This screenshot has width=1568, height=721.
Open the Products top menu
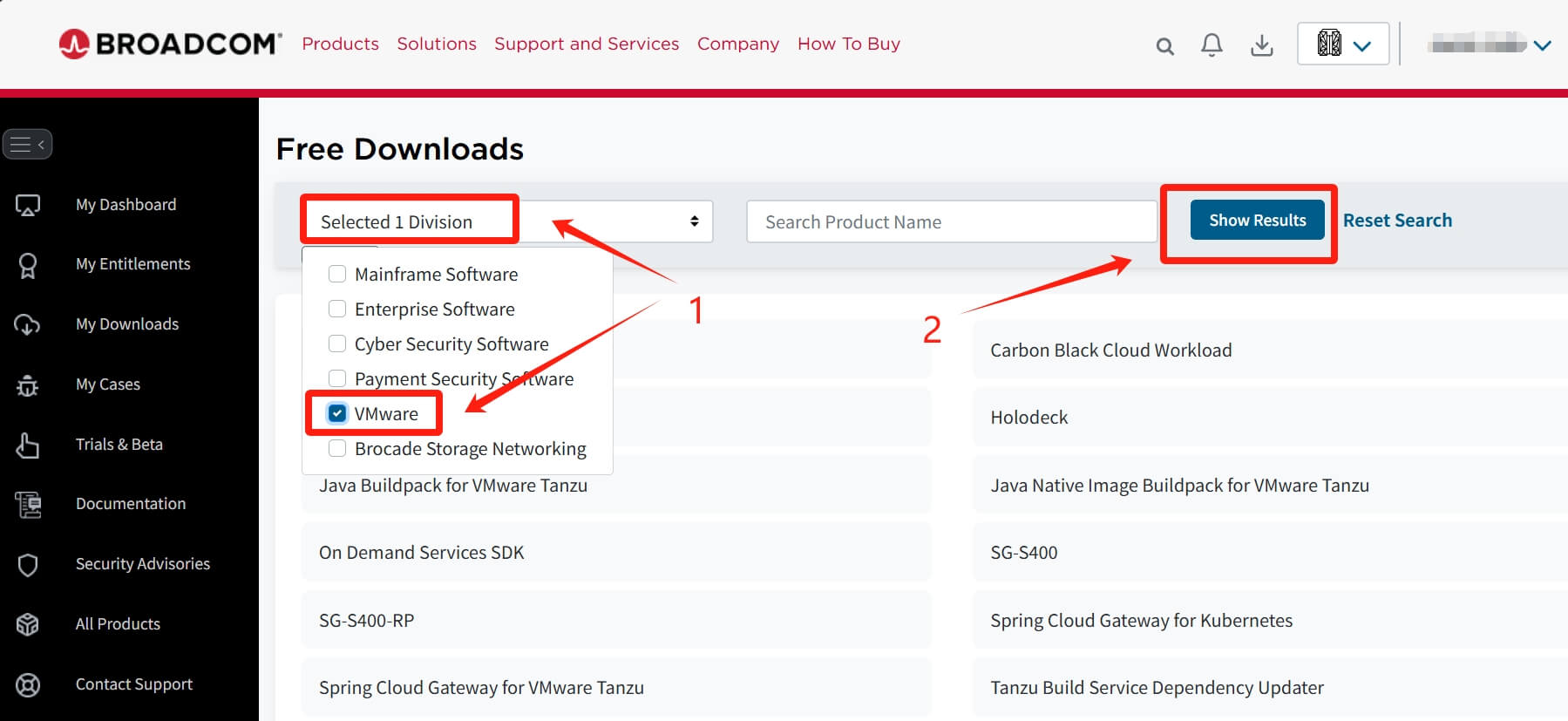coord(340,44)
